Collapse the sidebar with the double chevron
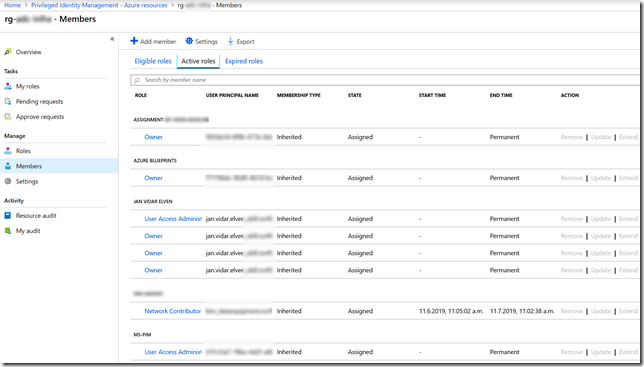Image resolution: width=644 pixels, height=367 pixels. (x=112, y=39)
